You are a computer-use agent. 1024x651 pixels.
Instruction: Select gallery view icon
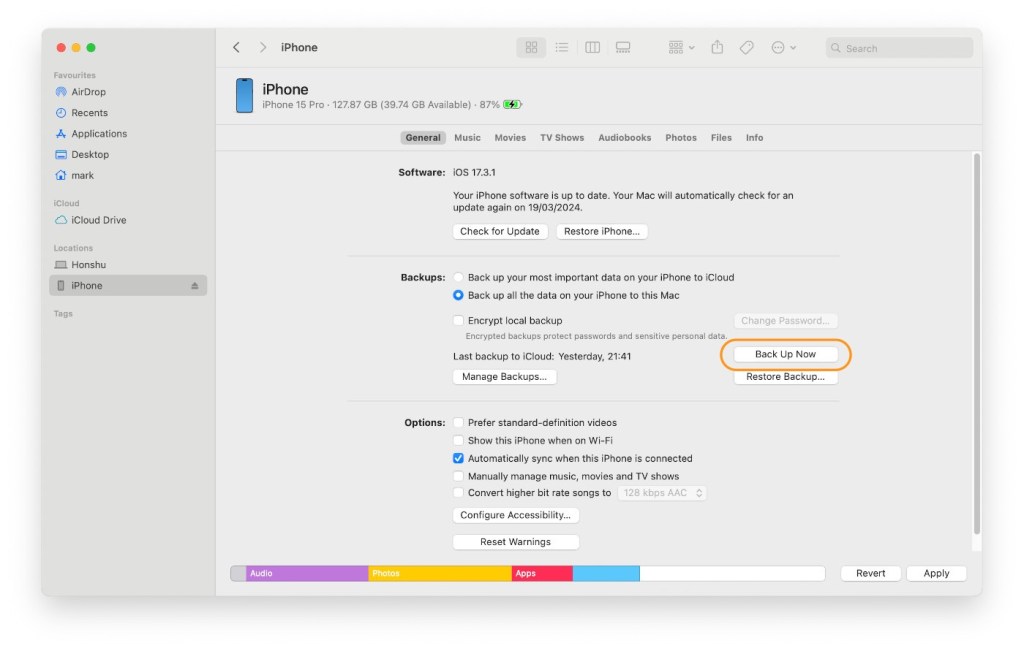point(623,47)
